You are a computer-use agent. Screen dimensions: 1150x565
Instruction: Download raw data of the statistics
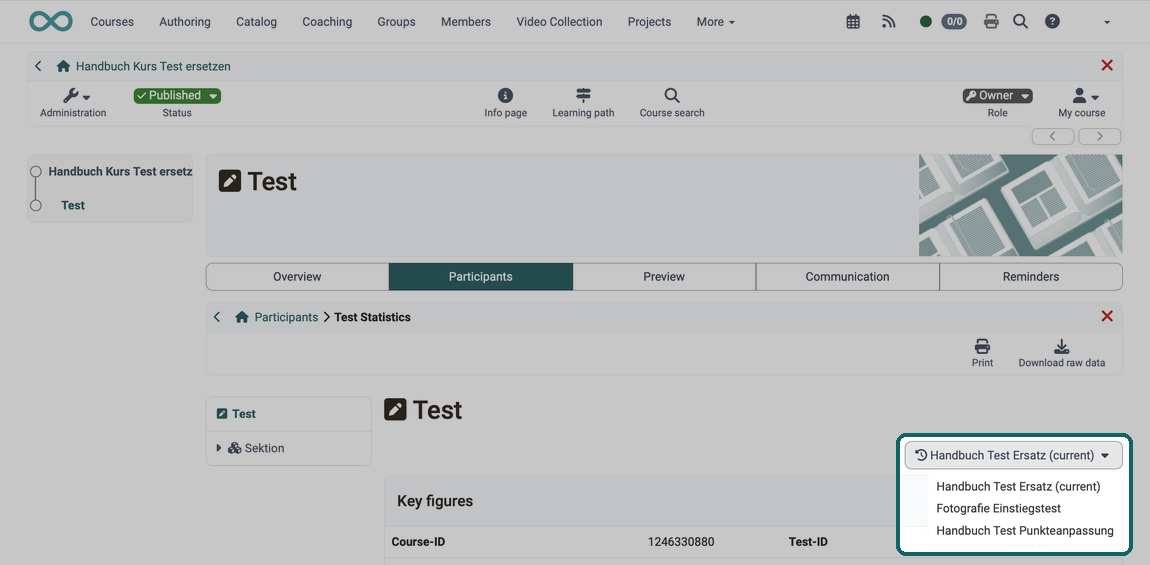1061,353
